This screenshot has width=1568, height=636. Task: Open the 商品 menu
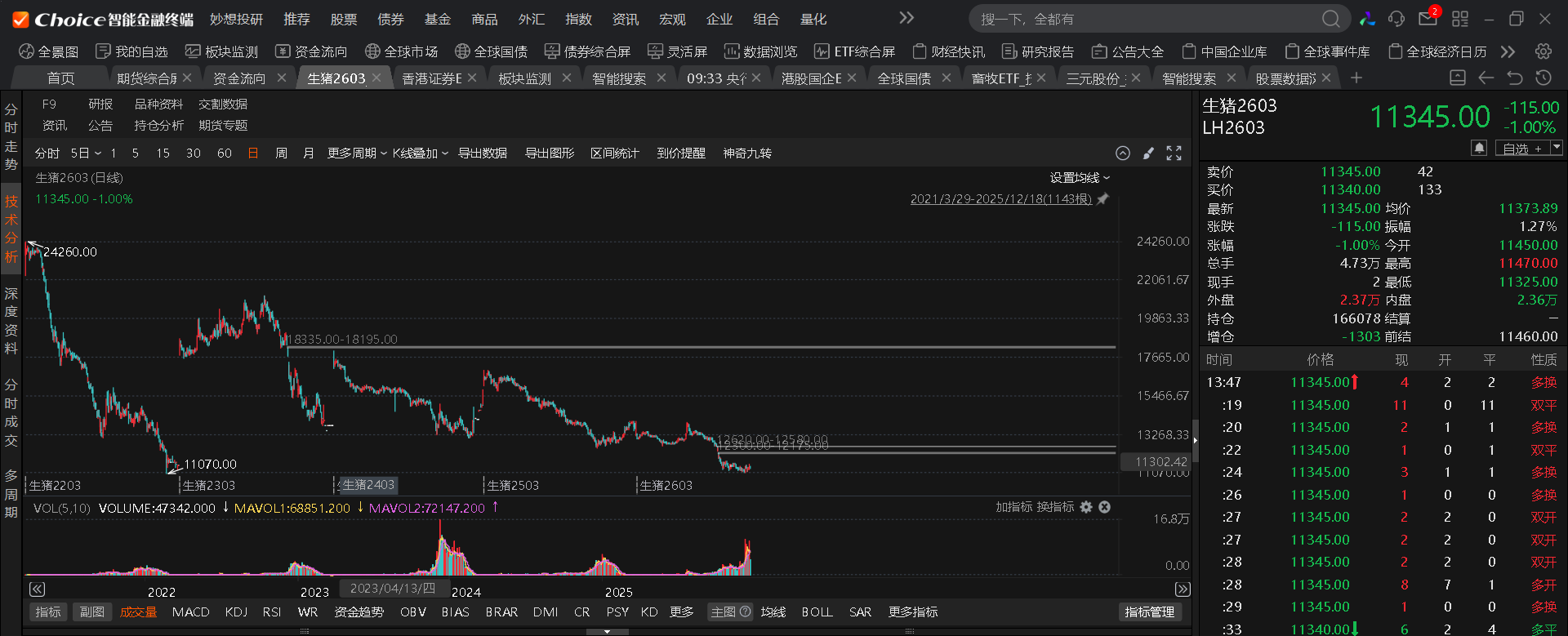(x=484, y=19)
